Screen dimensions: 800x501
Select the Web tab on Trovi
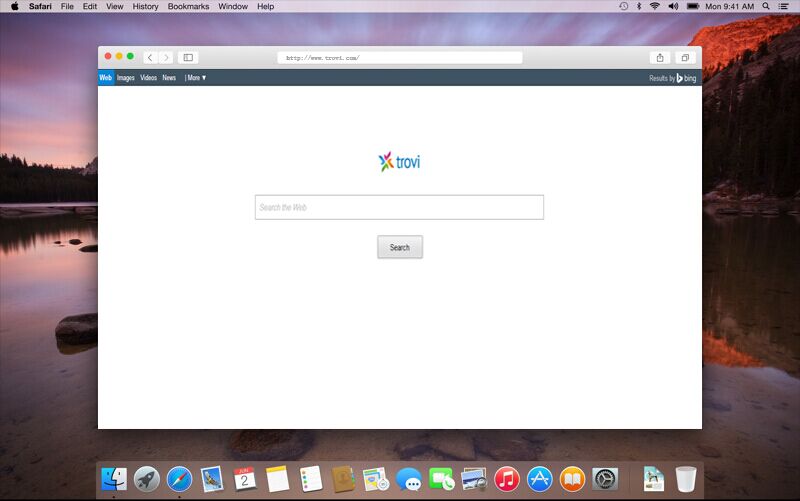point(106,78)
